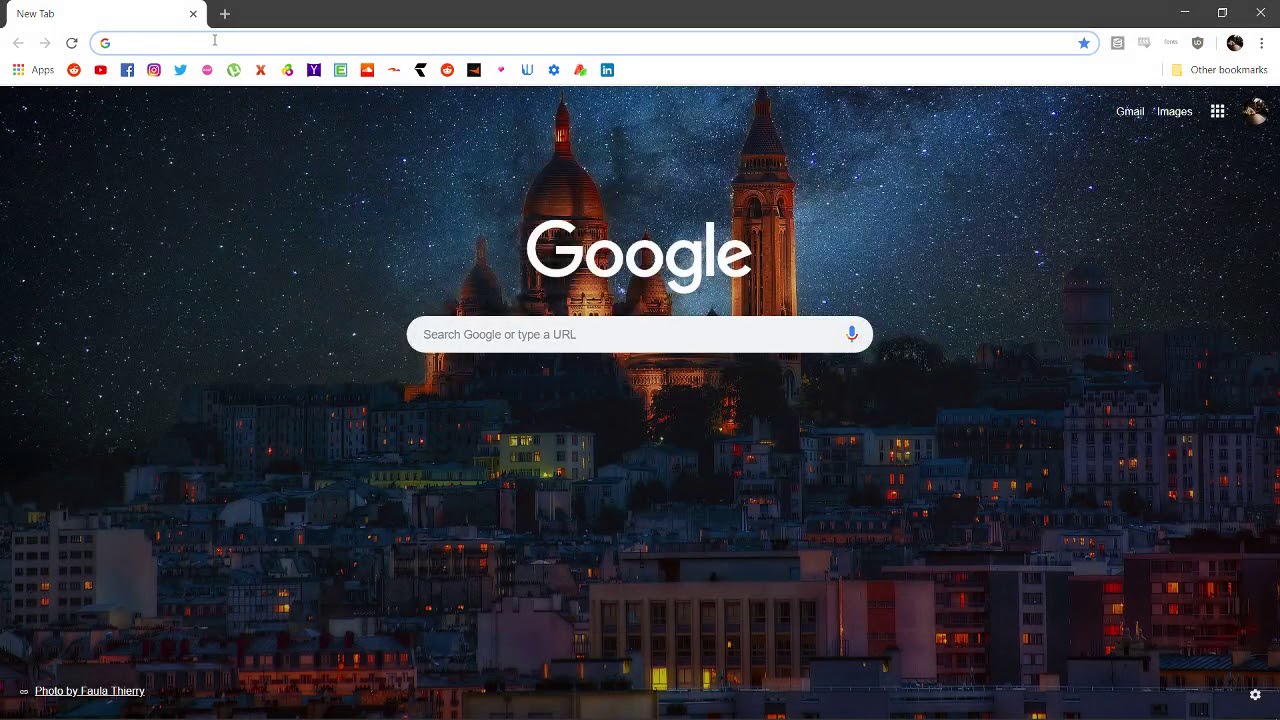Image resolution: width=1280 pixels, height=720 pixels.
Task: Click the Google logo
Action: [639, 255]
